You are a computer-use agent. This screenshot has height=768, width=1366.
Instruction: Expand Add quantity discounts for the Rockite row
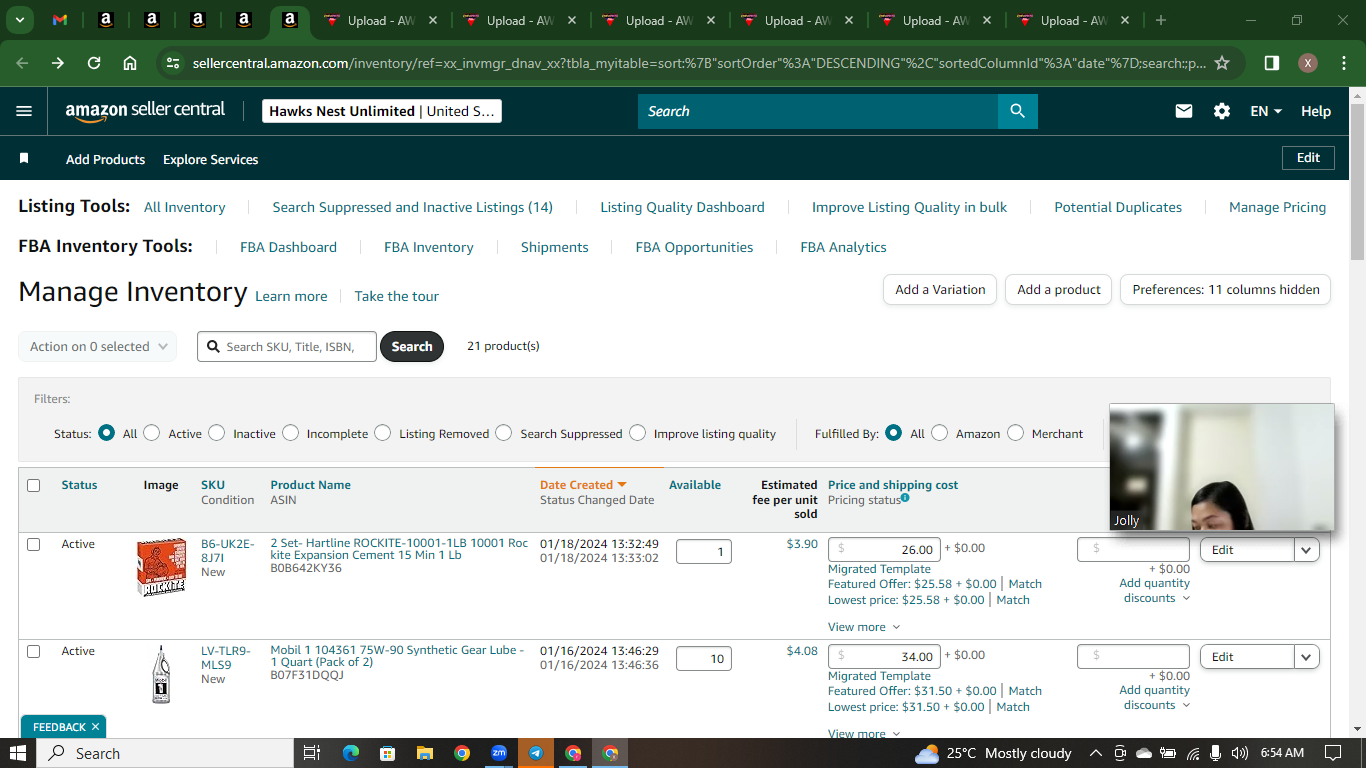pos(1155,590)
